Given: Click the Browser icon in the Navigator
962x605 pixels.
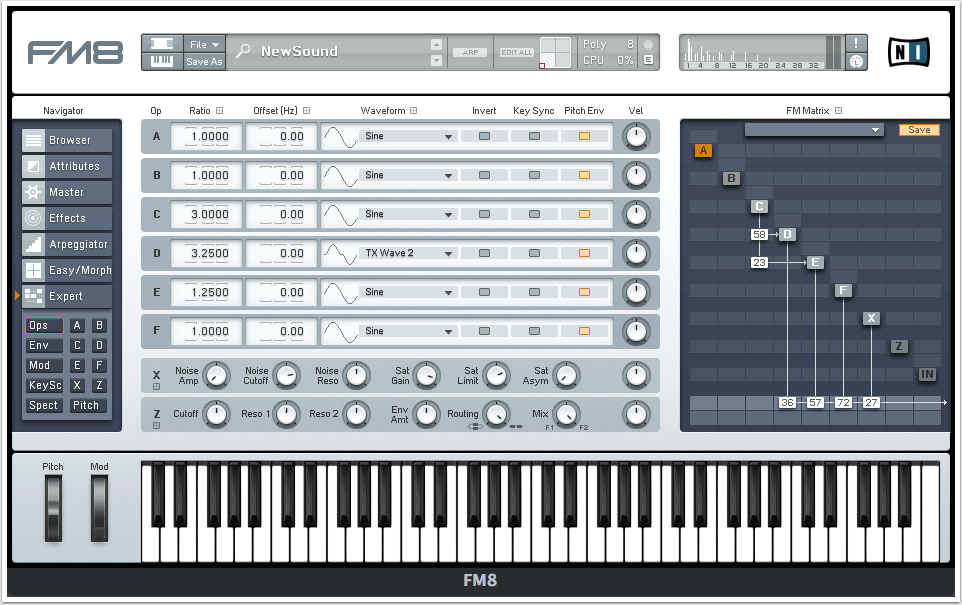Looking at the screenshot, I should (33, 141).
